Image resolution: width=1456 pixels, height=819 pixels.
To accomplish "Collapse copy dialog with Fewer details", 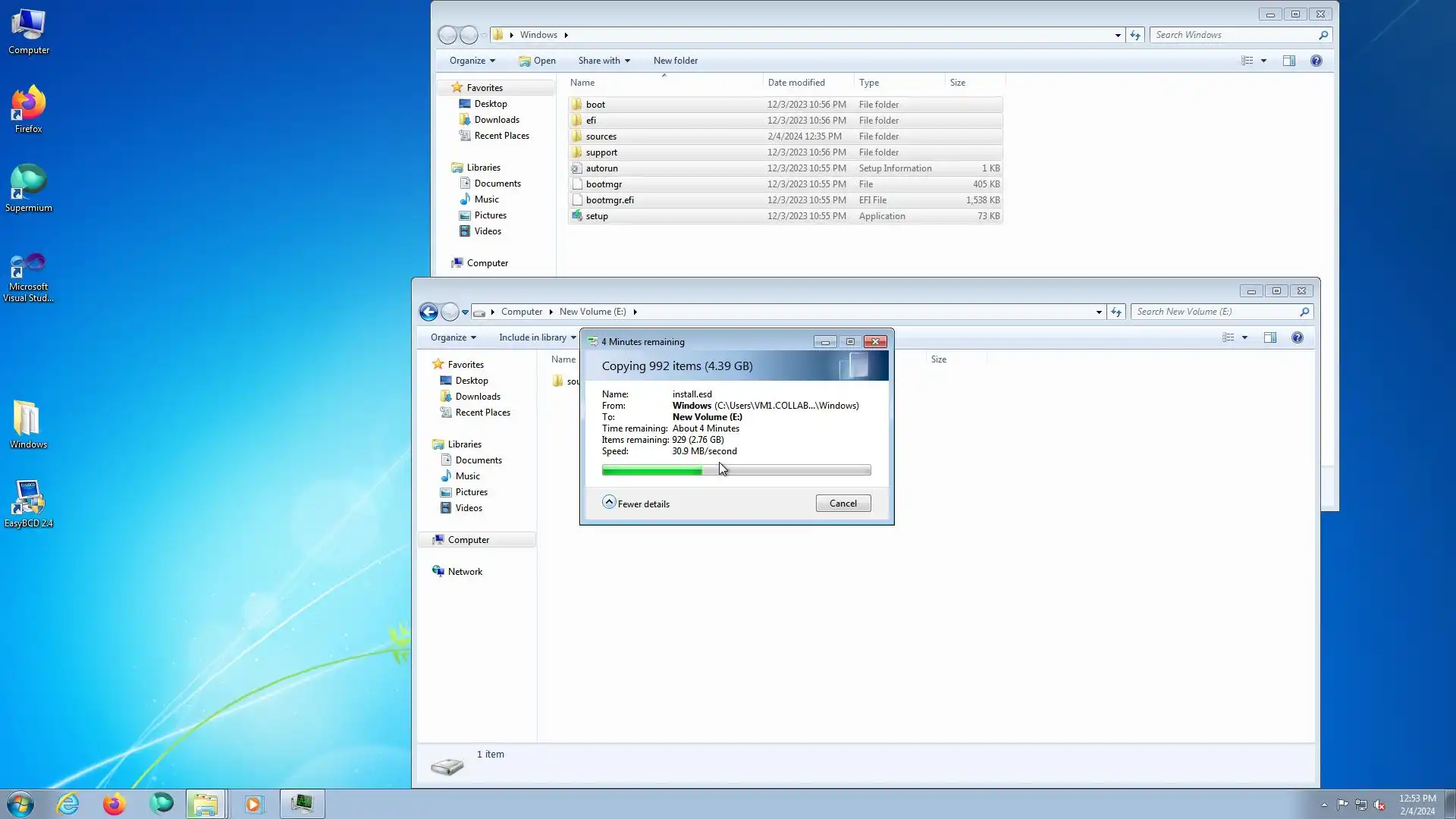I will pyautogui.click(x=635, y=504).
